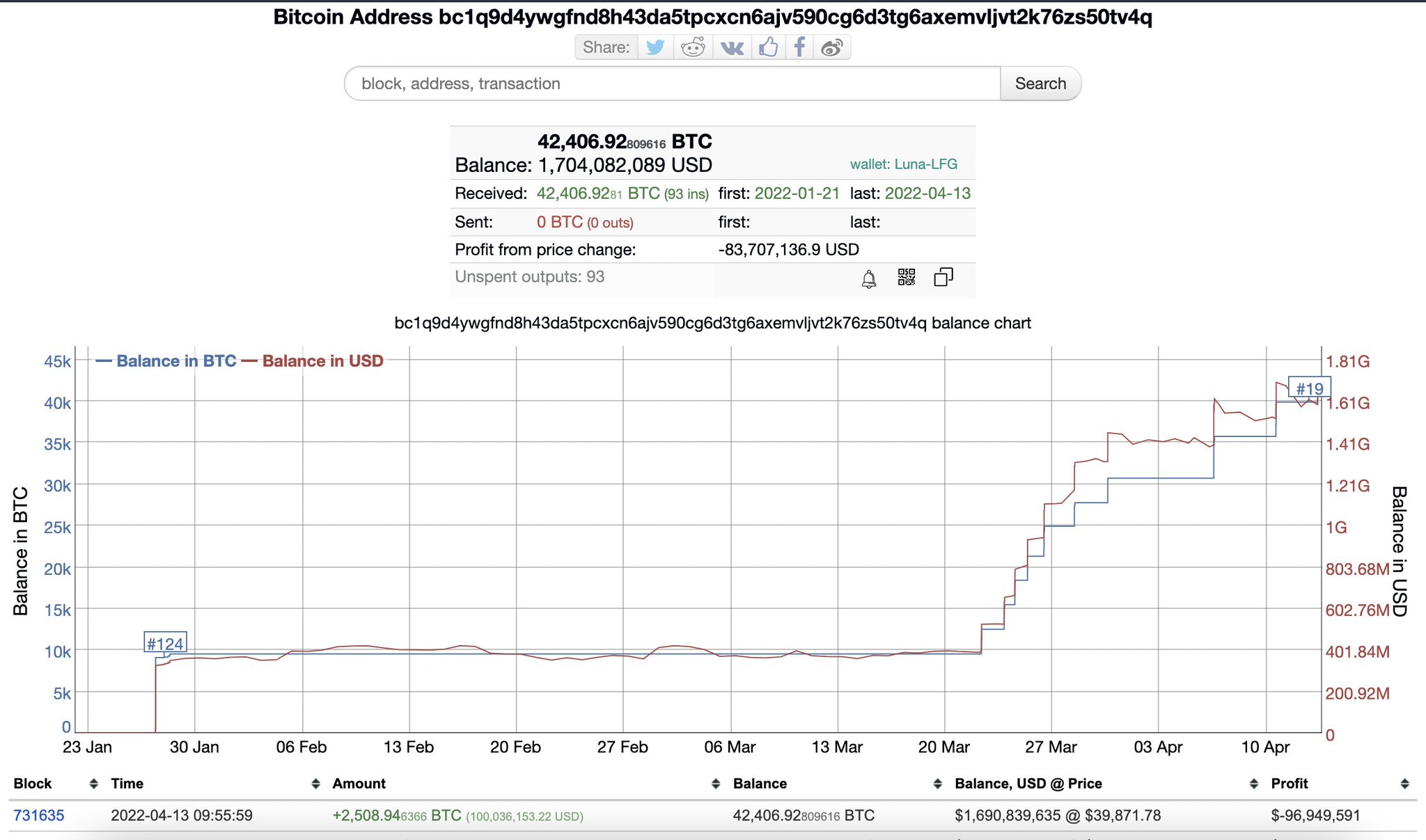Toggle sort order on the Time column
This screenshot has width=1426, height=840.
coord(316,783)
